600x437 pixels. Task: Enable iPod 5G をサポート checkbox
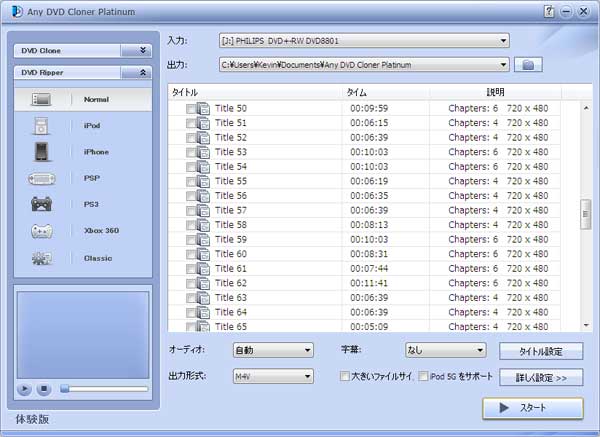pyautogui.click(x=423, y=376)
